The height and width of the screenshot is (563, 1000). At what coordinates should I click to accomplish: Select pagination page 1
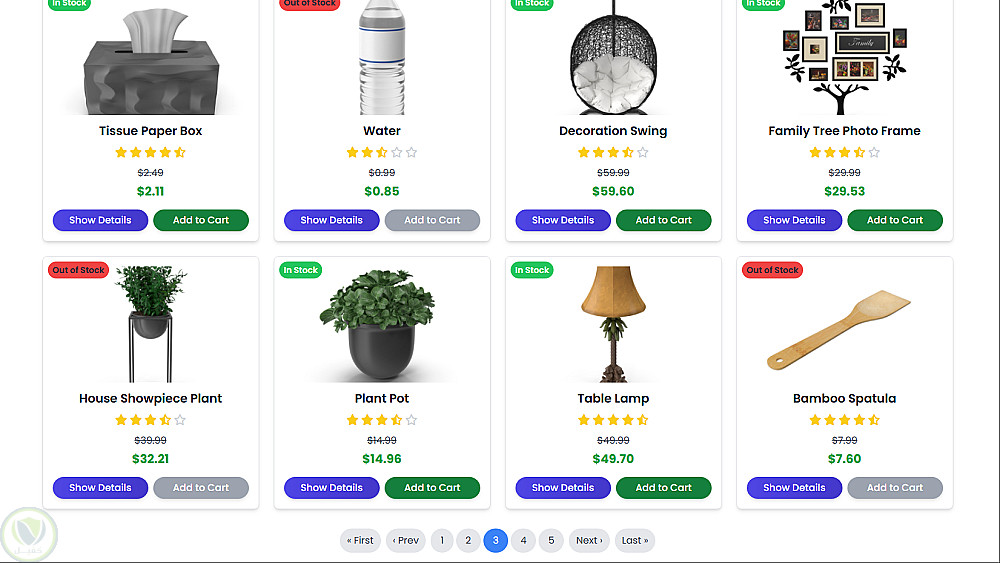click(442, 541)
